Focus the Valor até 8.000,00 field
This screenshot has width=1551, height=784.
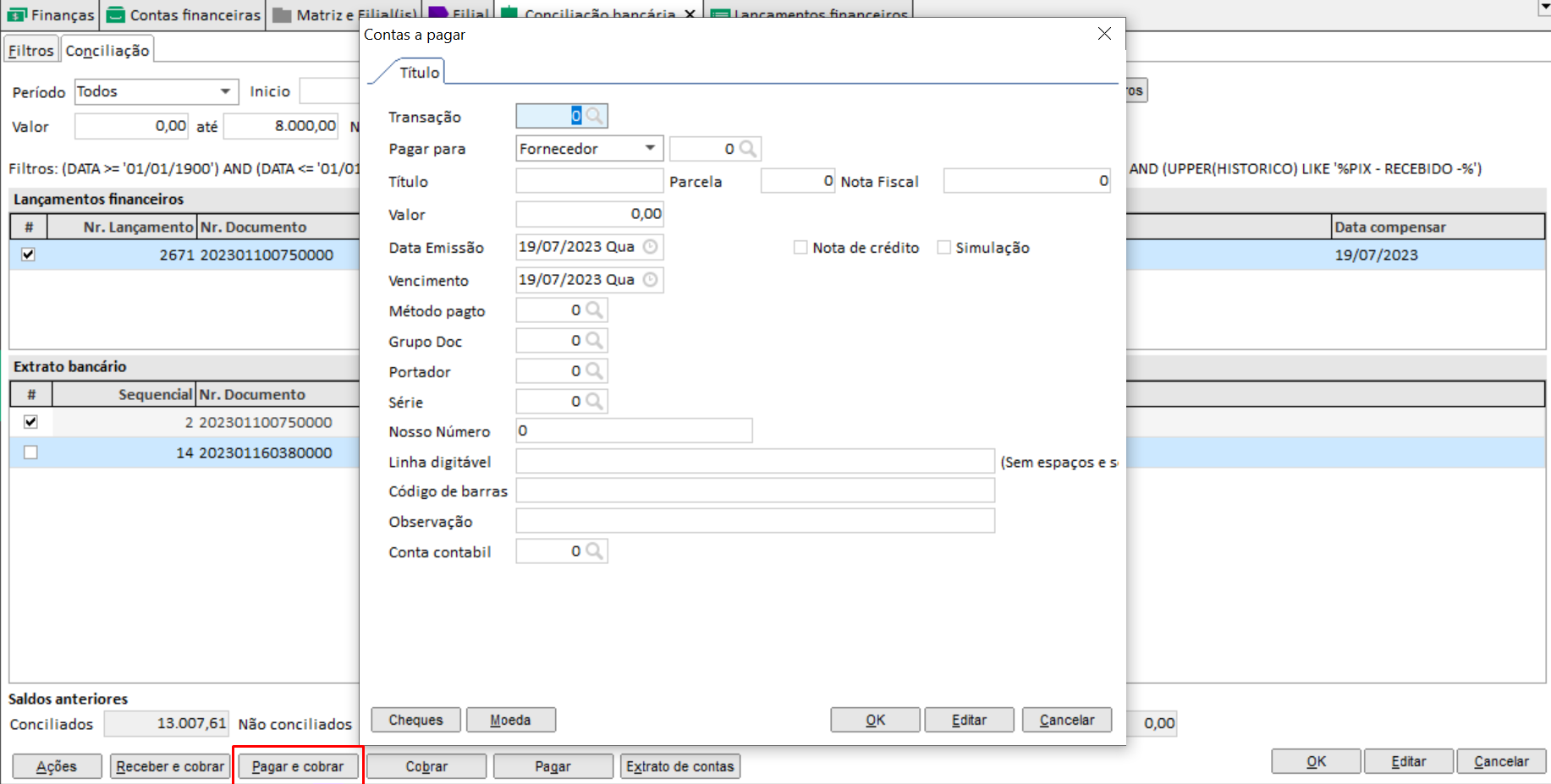281,126
